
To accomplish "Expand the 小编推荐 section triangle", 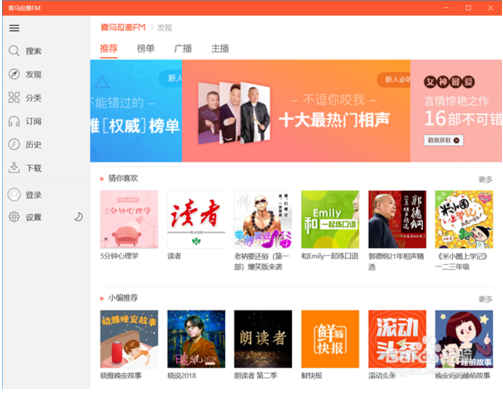I will click(102, 298).
